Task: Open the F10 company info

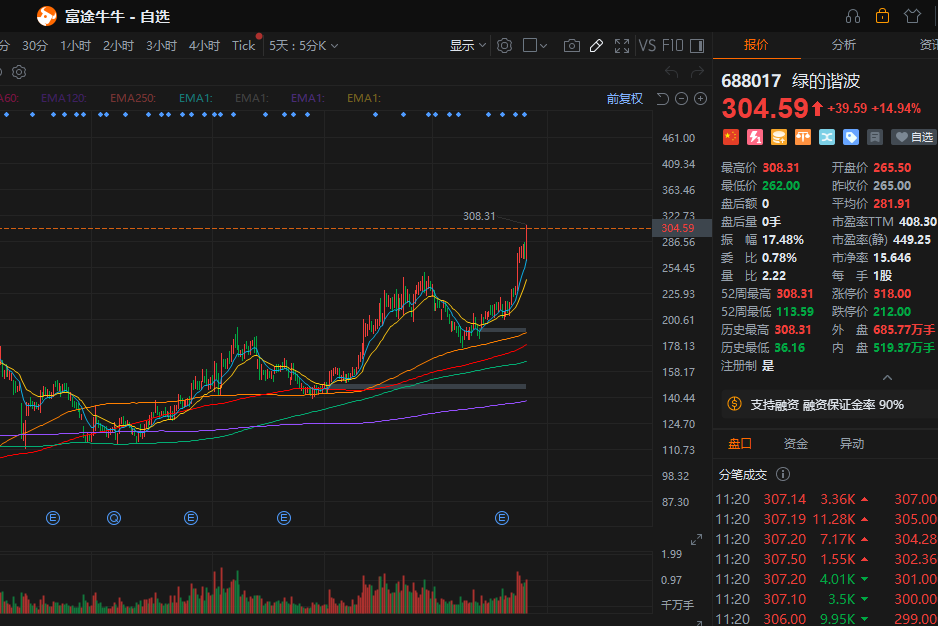Action: tap(672, 45)
